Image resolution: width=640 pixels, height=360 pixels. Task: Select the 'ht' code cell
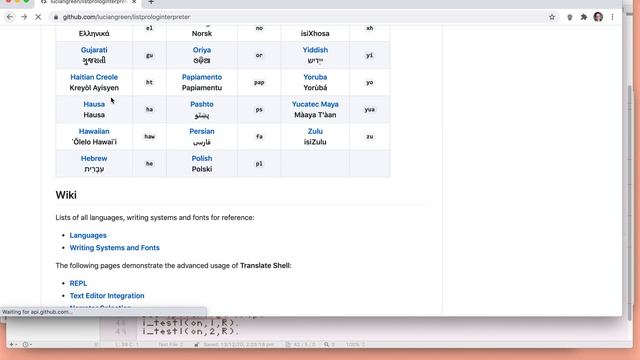(149, 82)
